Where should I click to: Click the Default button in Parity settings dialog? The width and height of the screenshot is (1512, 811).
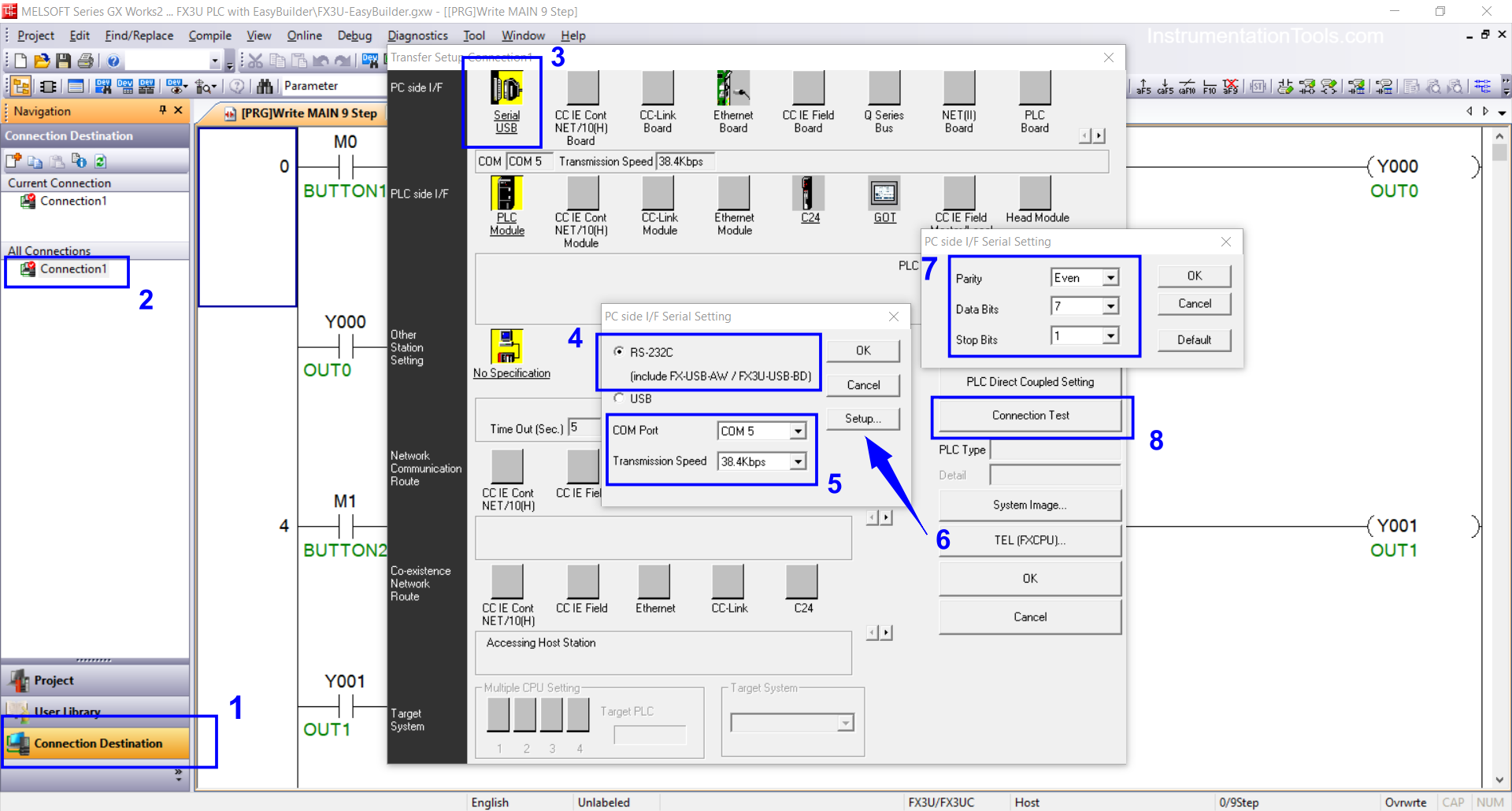(1194, 340)
